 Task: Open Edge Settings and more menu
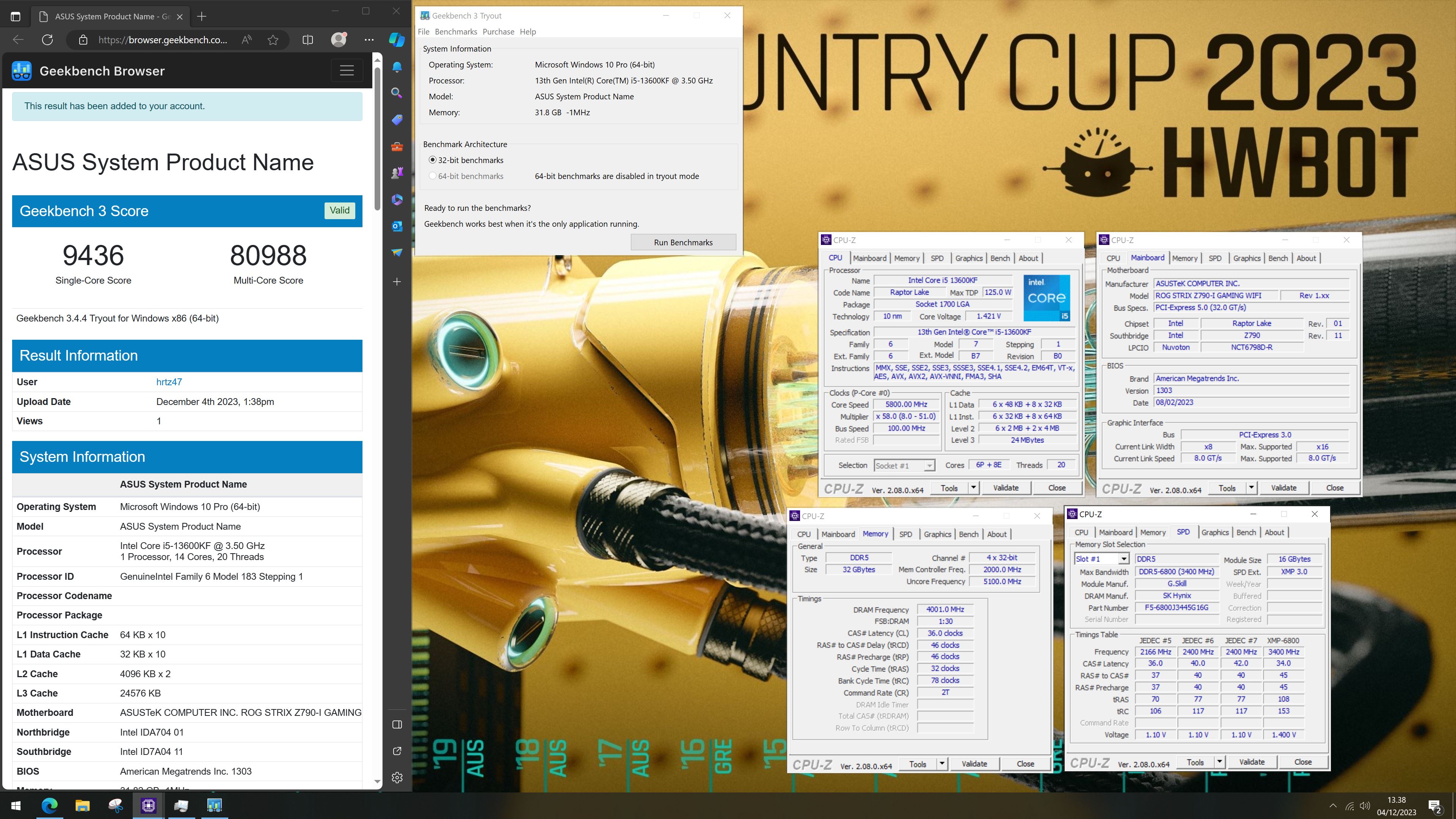pyautogui.click(x=369, y=39)
